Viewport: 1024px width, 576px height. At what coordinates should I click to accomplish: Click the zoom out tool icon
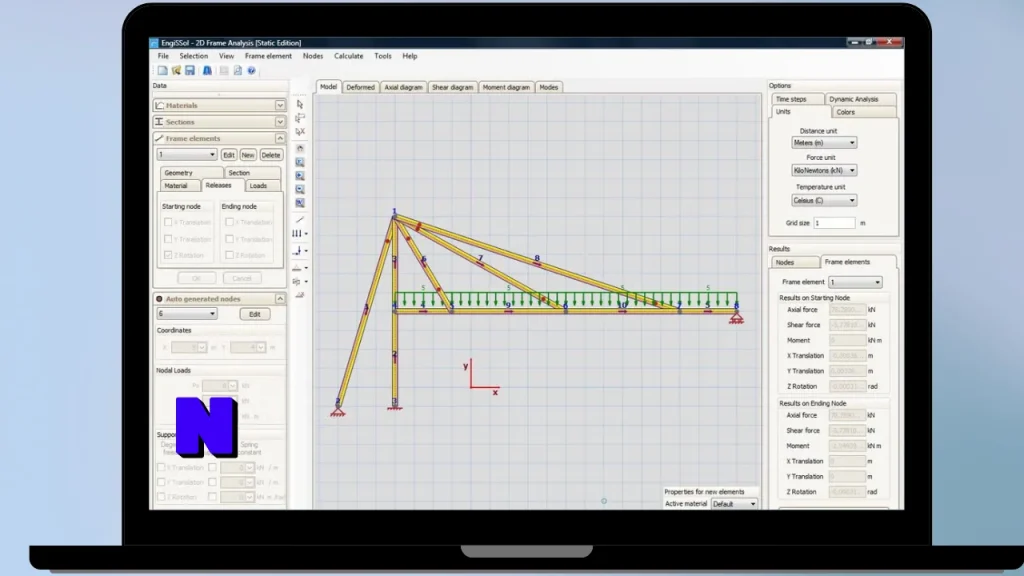[300, 189]
